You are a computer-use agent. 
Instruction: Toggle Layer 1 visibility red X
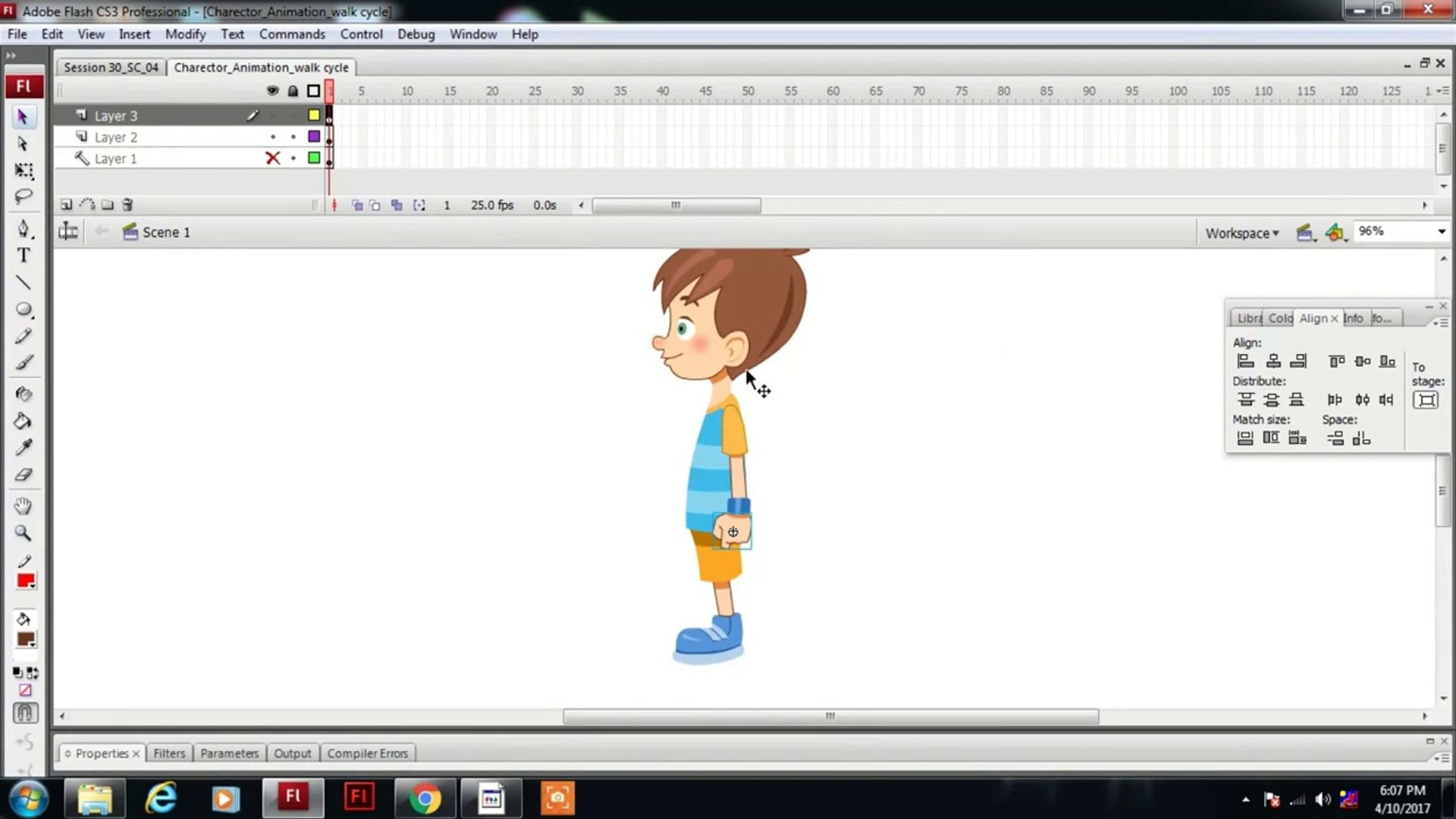coord(272,158)
